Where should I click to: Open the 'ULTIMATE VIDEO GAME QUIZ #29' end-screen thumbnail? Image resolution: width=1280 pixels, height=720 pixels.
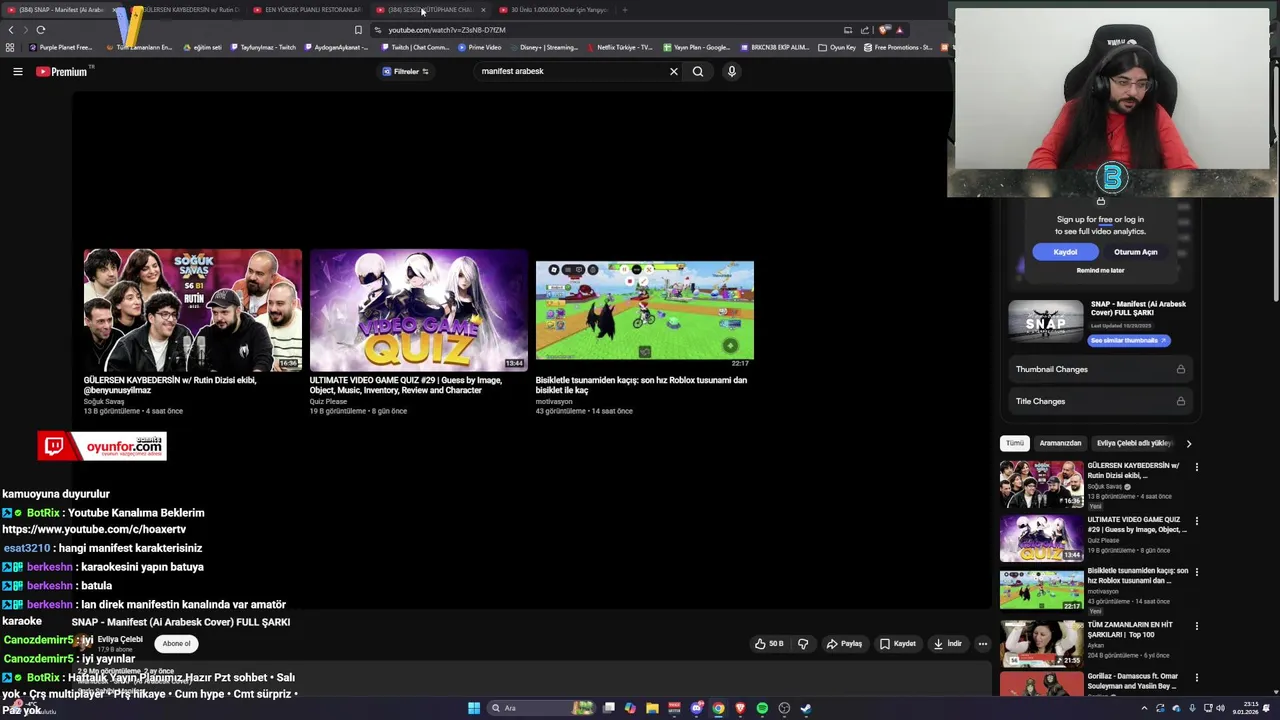coord(418,310)
